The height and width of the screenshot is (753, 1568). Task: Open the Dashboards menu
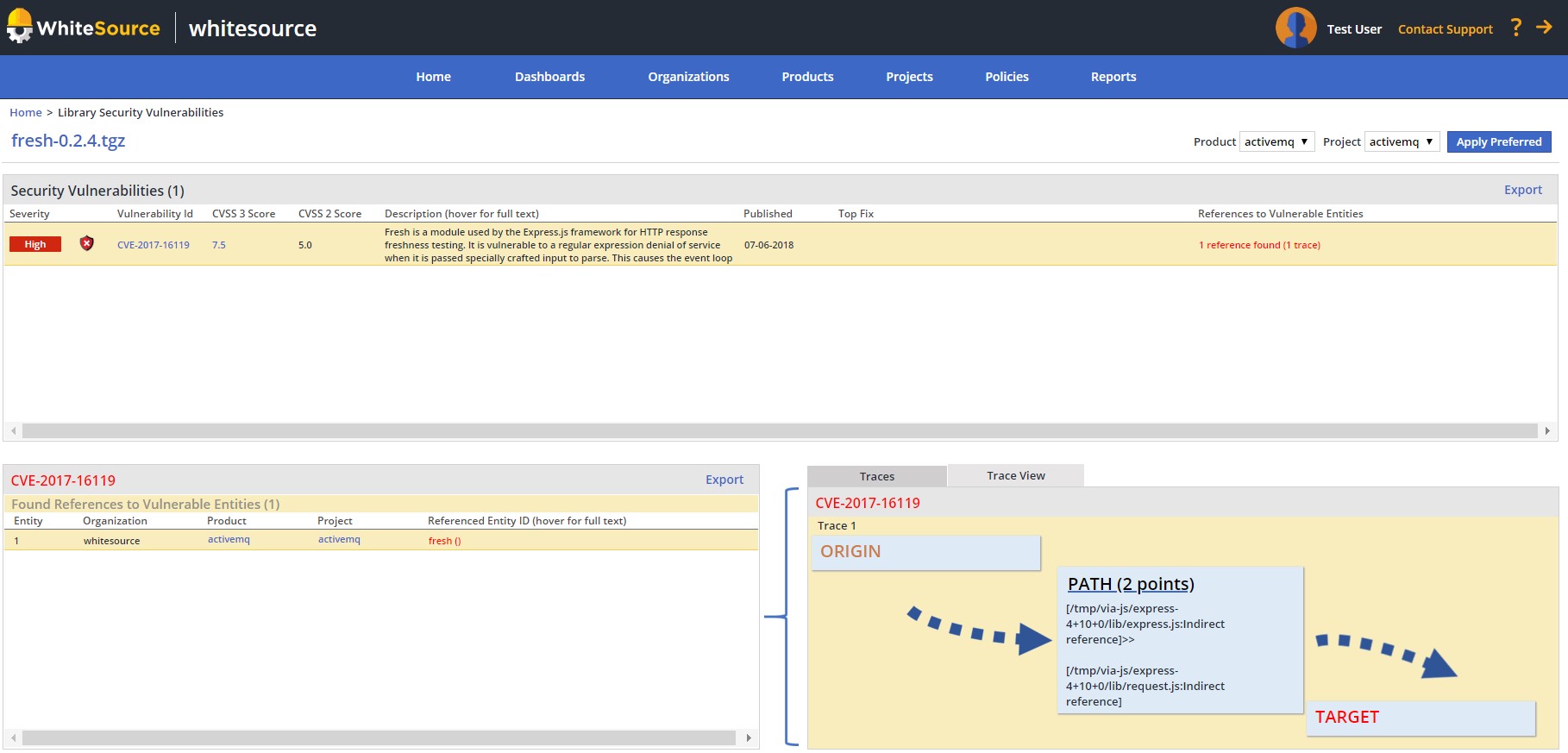tap(549, 77)
